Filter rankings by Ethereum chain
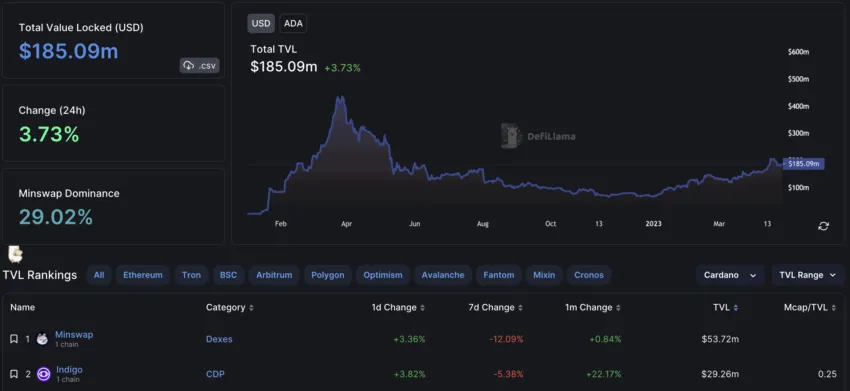Viewport: 850px width, 391px height. tap(143, 275)
